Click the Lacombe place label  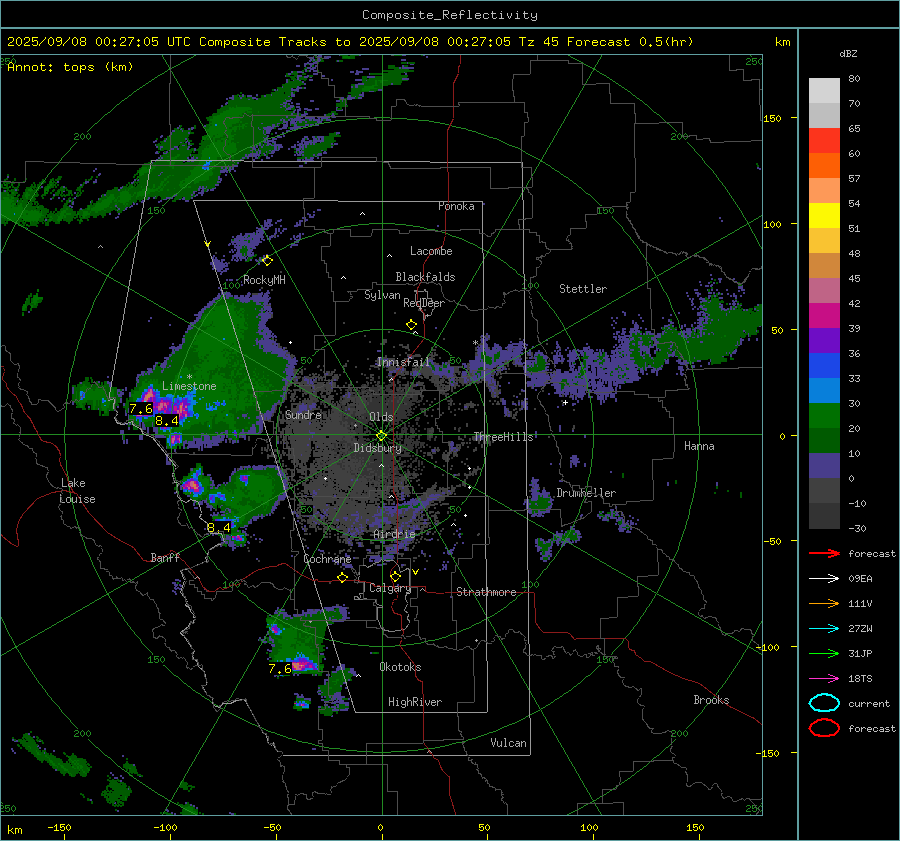[431, 251]
